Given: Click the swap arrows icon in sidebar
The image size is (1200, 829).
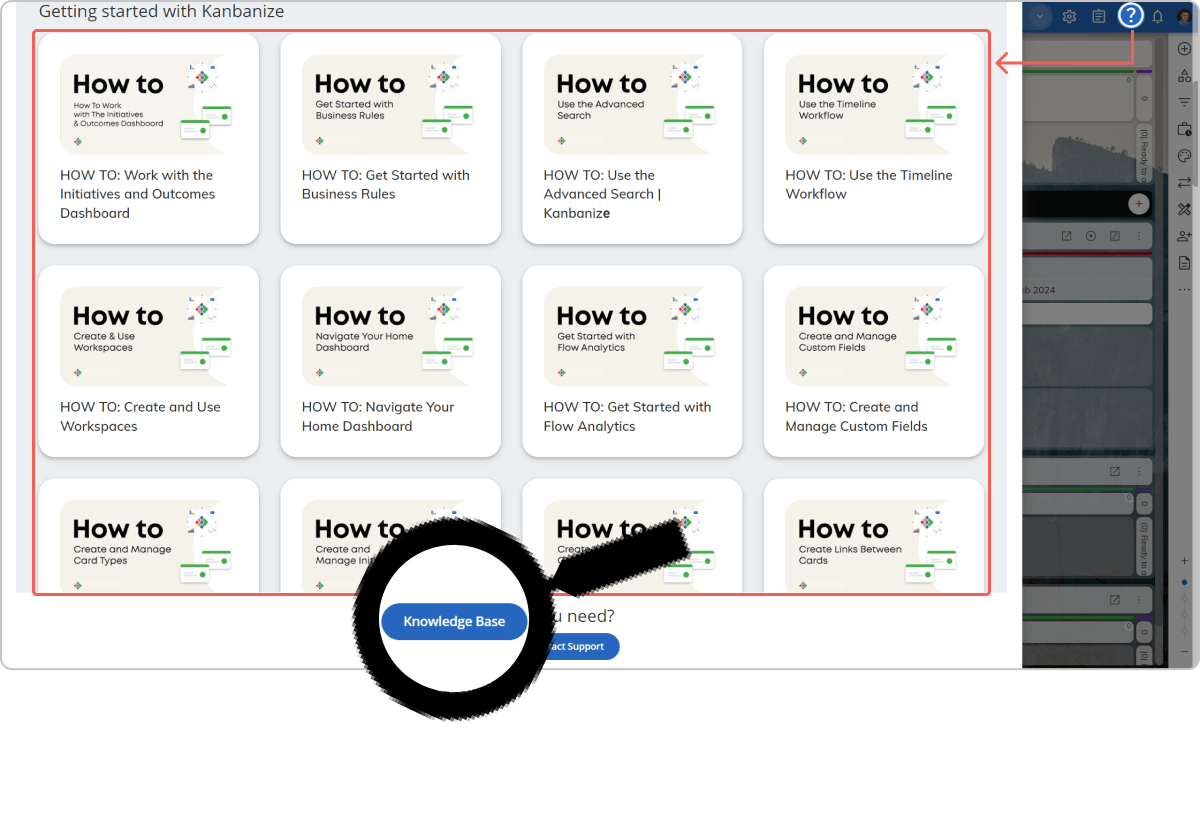Looking at the screenshot, I should pyautogui.click(x=1185, y=182).
